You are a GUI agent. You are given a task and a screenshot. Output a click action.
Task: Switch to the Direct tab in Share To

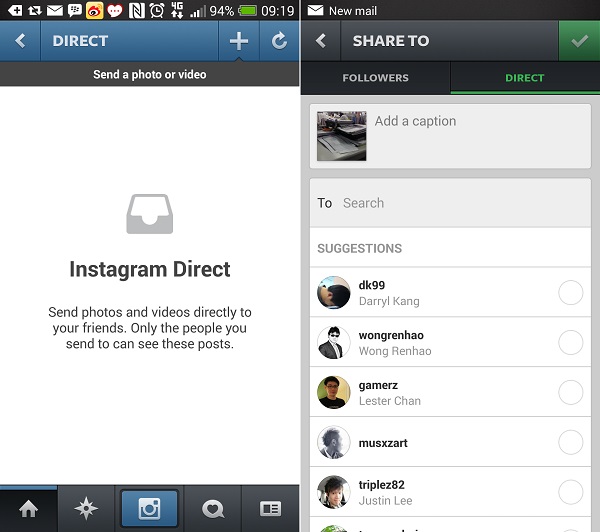point(525,78)
